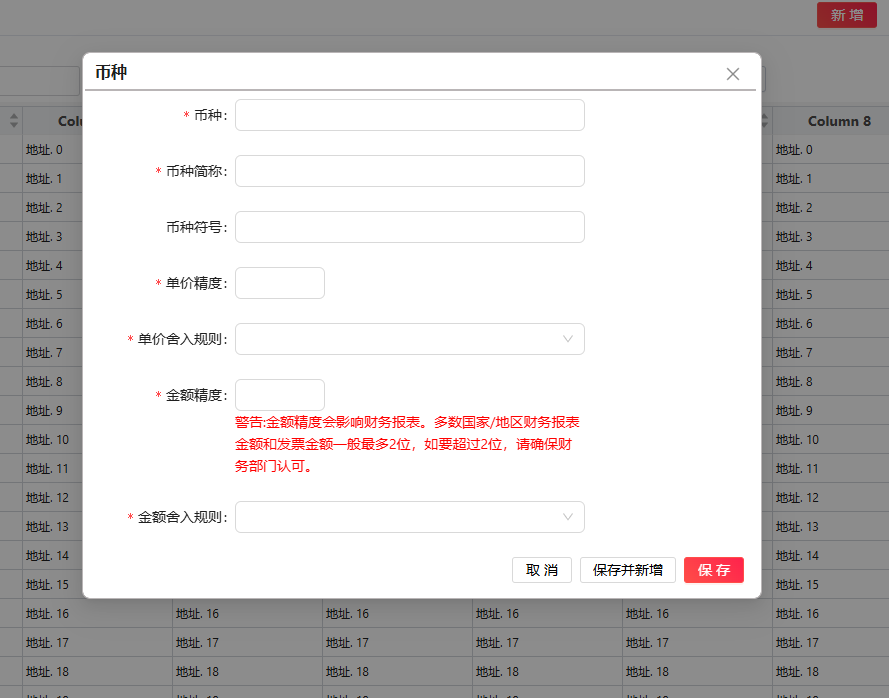Screen dimensions: 889x698
Task: Click 地址. 8 in the first column
Action: 44,382
